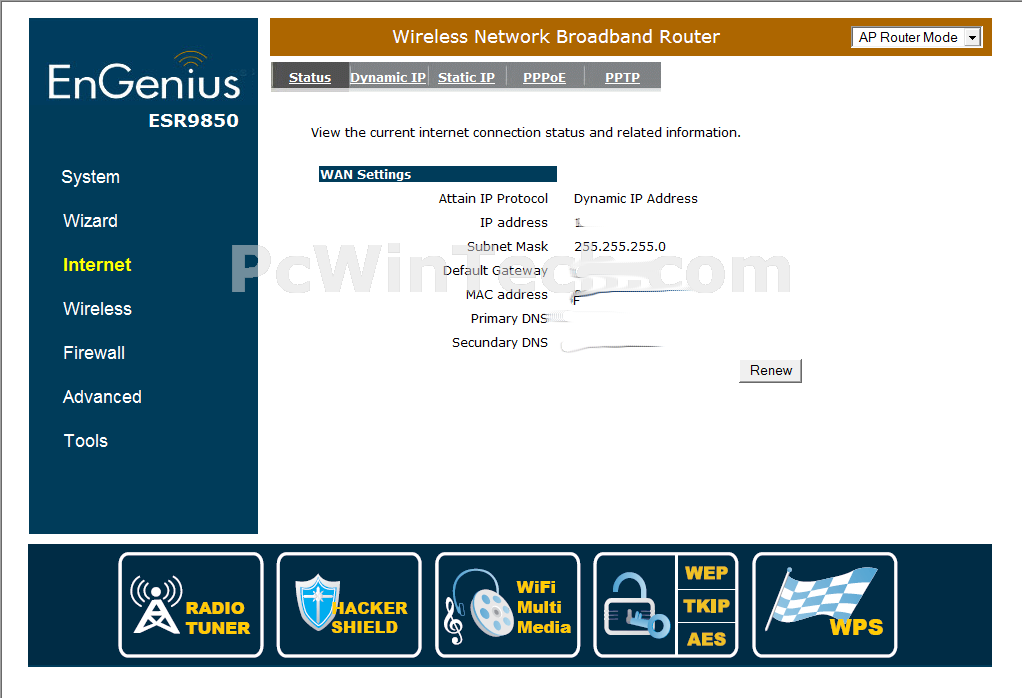Click the ESR9850 model label

194,121
